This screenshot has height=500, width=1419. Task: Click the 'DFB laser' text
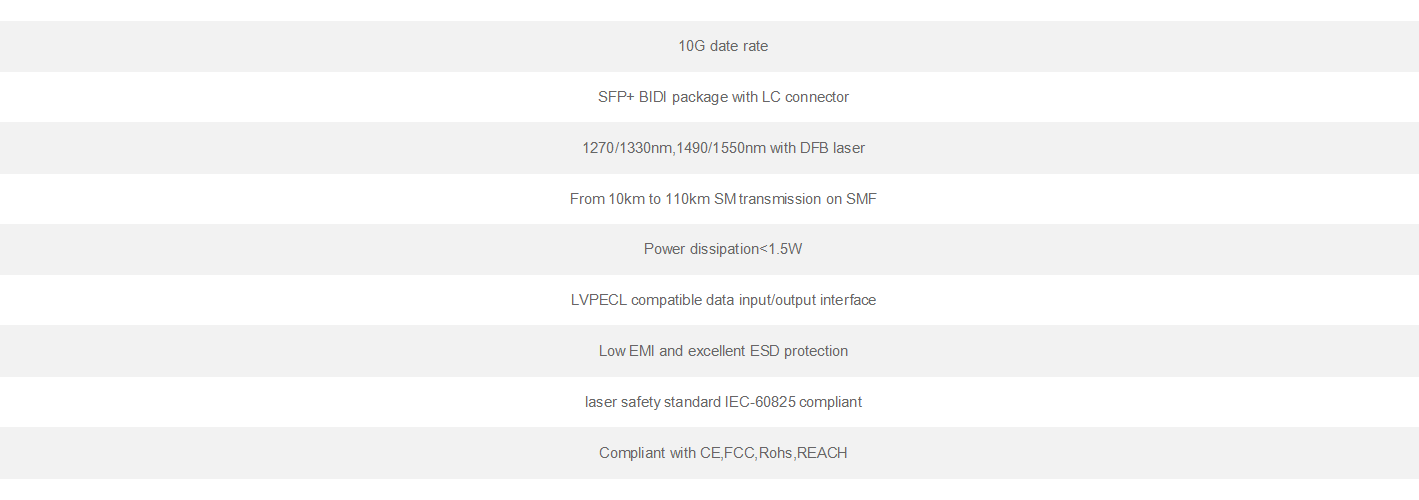[x=832, y=148]
